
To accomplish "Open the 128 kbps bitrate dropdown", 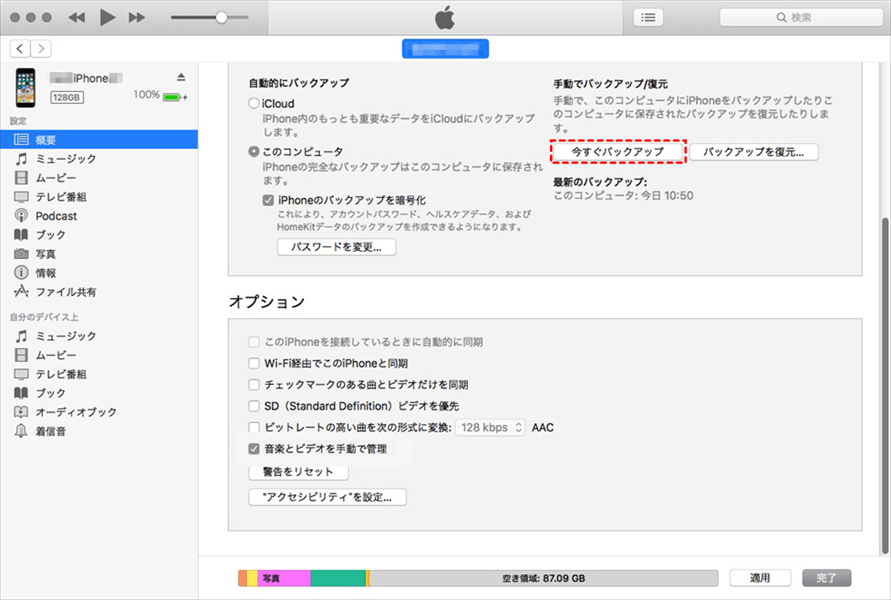I will [490, 427].
